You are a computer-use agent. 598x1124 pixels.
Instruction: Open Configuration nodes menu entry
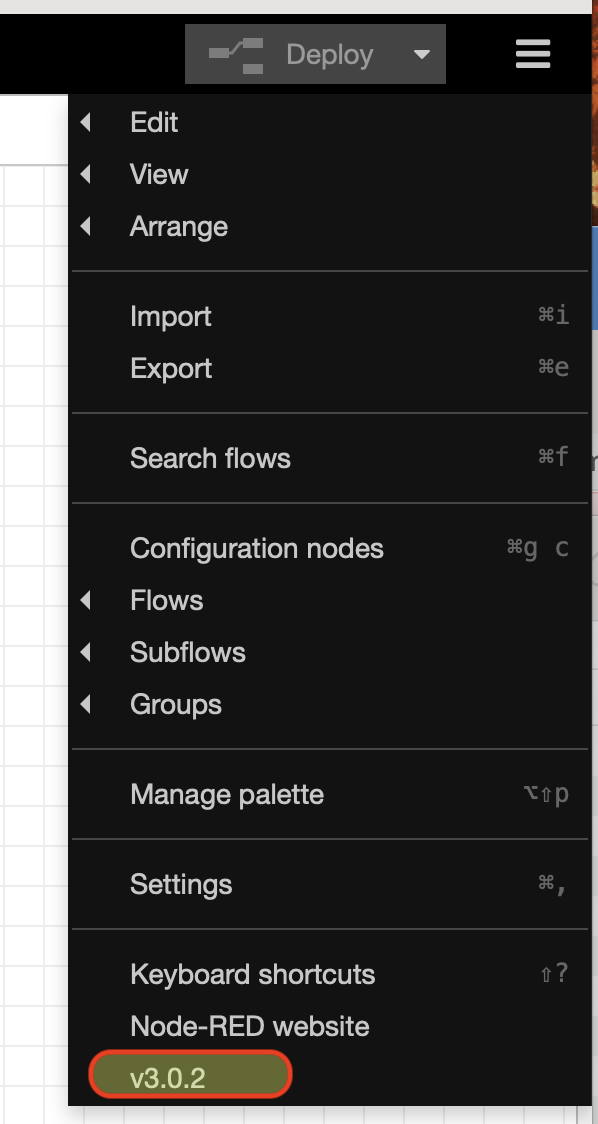click(x=329, y=548)
